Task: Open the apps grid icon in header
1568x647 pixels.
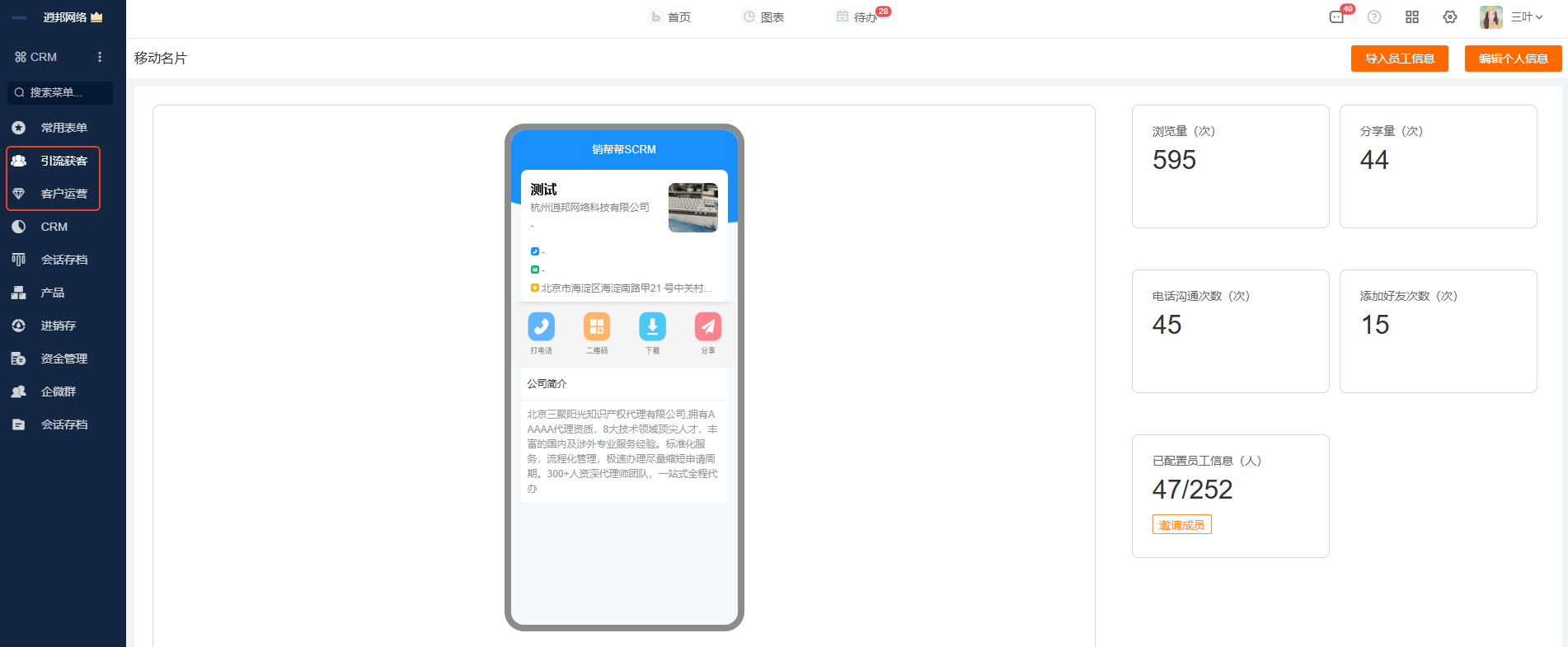Action: (x=1412, y=17)
